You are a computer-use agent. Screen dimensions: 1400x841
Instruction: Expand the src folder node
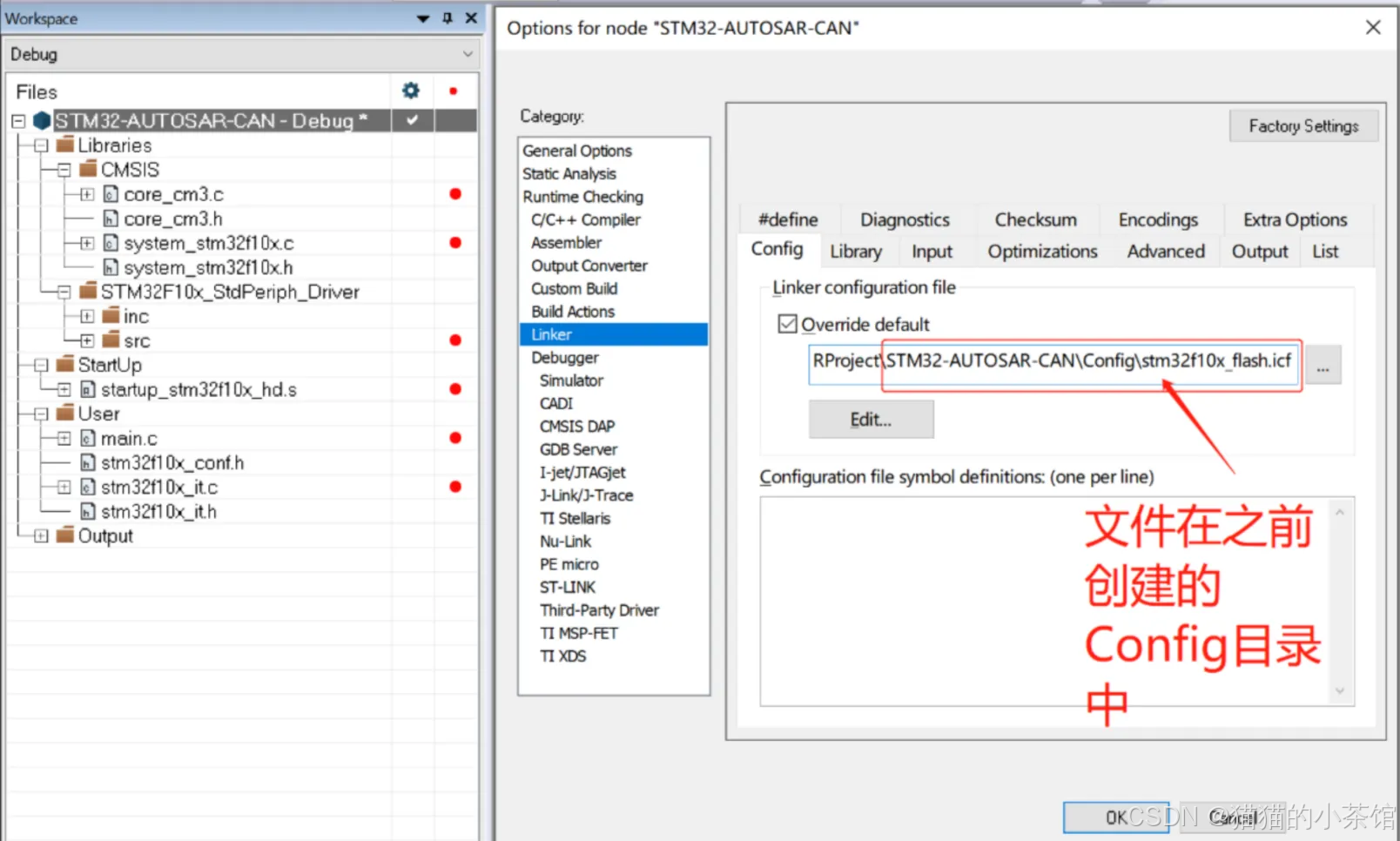tap(87, 340)
